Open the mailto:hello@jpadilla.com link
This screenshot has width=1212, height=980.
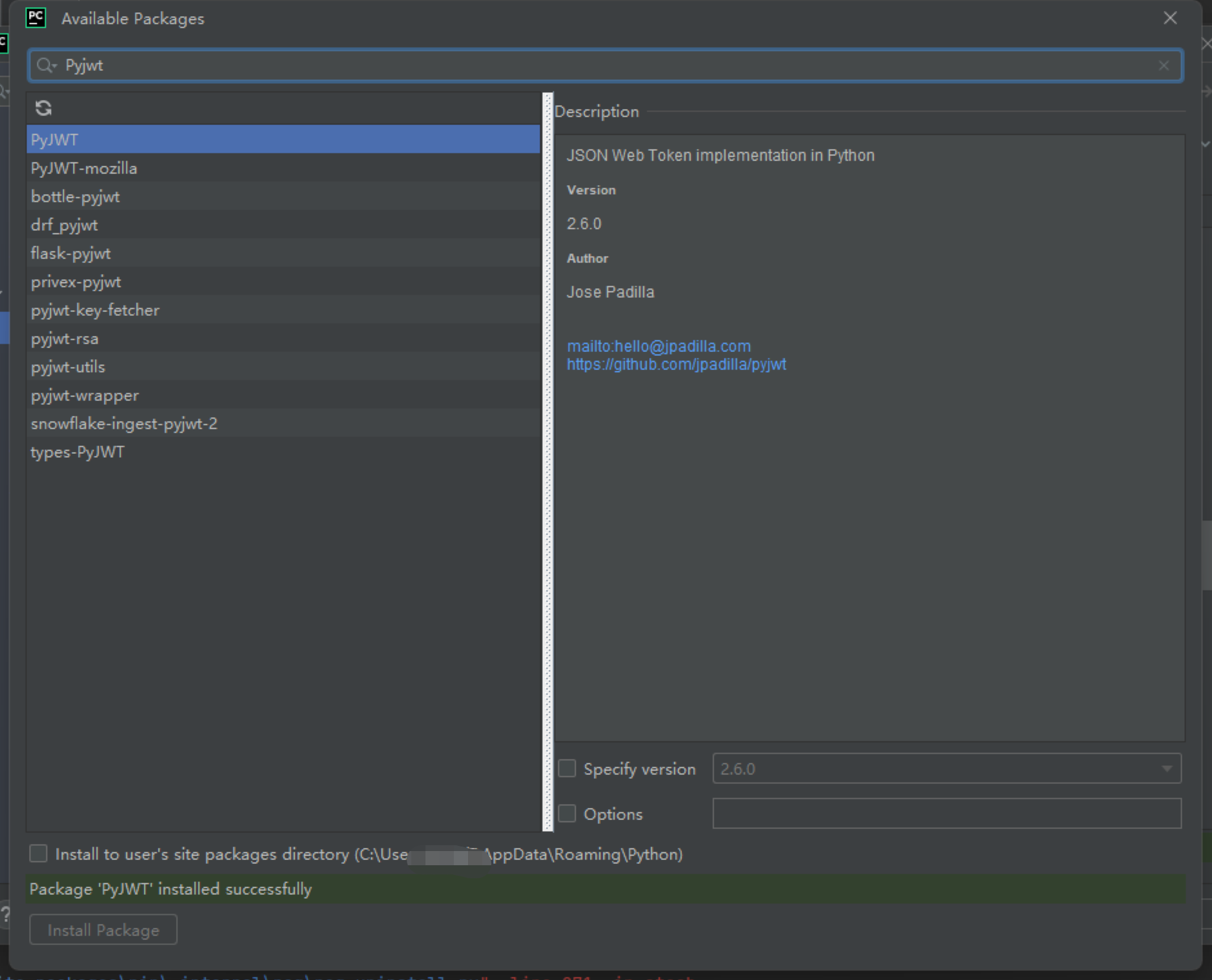click(x=659, y=346)
